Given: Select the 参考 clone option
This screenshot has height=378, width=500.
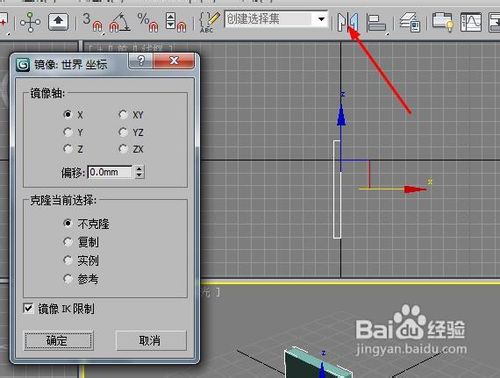Looking at the screenshot, I should 68,278.
